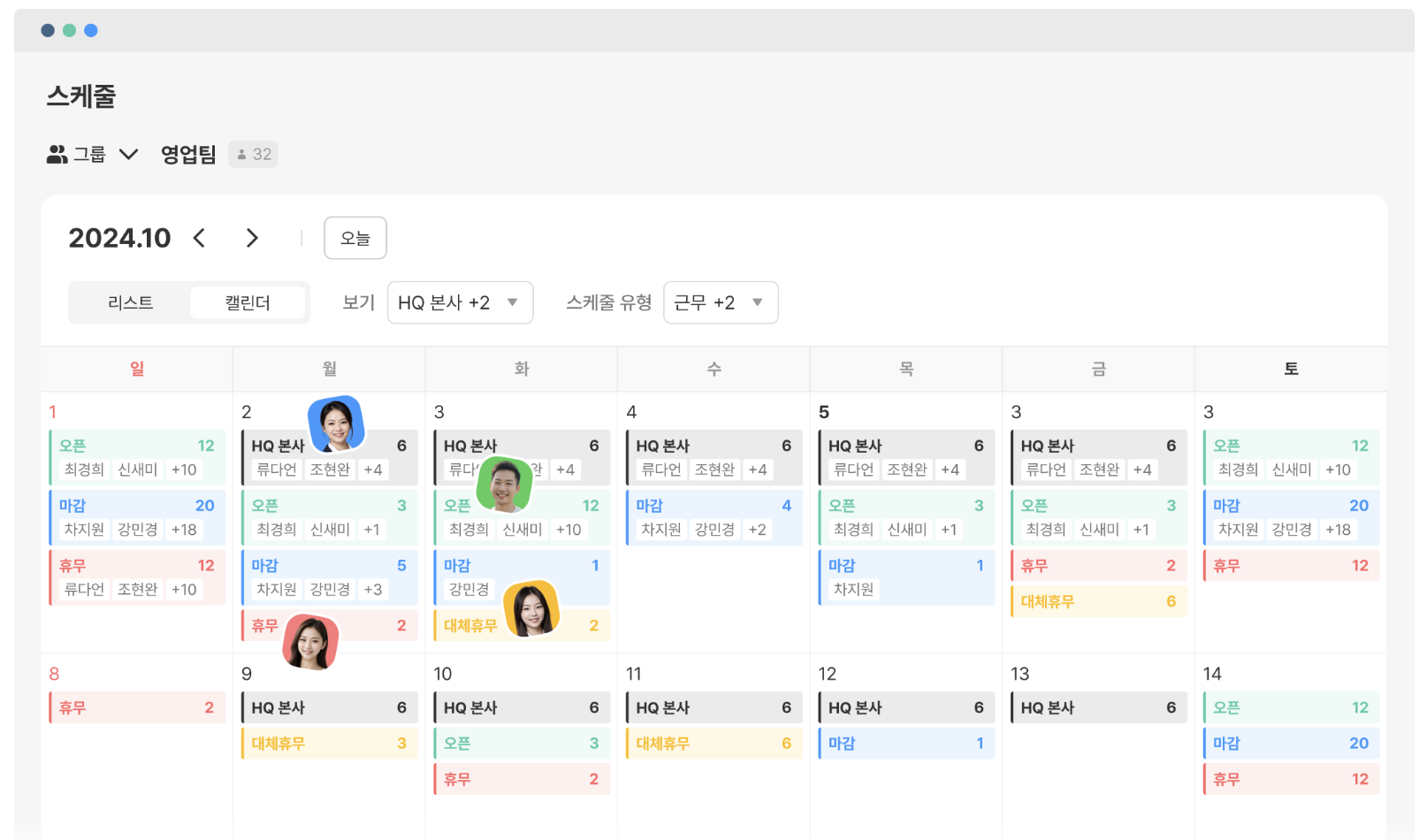The image size is (1427, 840).
Task: Open 대체휴무 6 on Friday first week
Action: point(1098,601)
